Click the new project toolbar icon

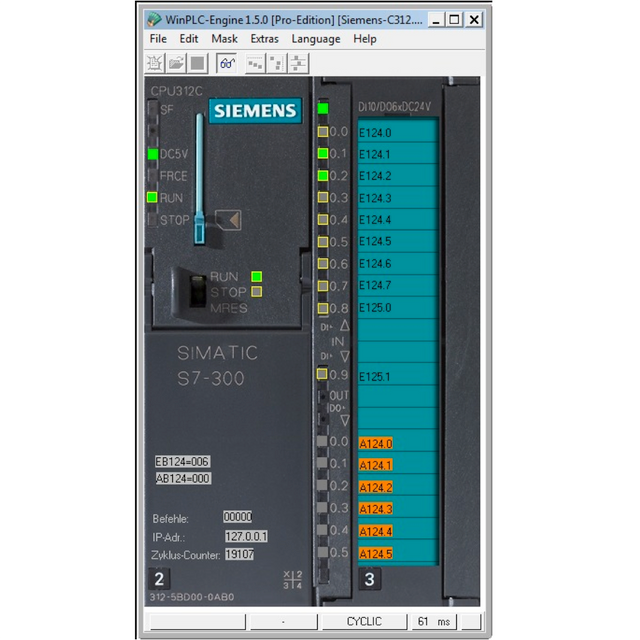(155, 63)
